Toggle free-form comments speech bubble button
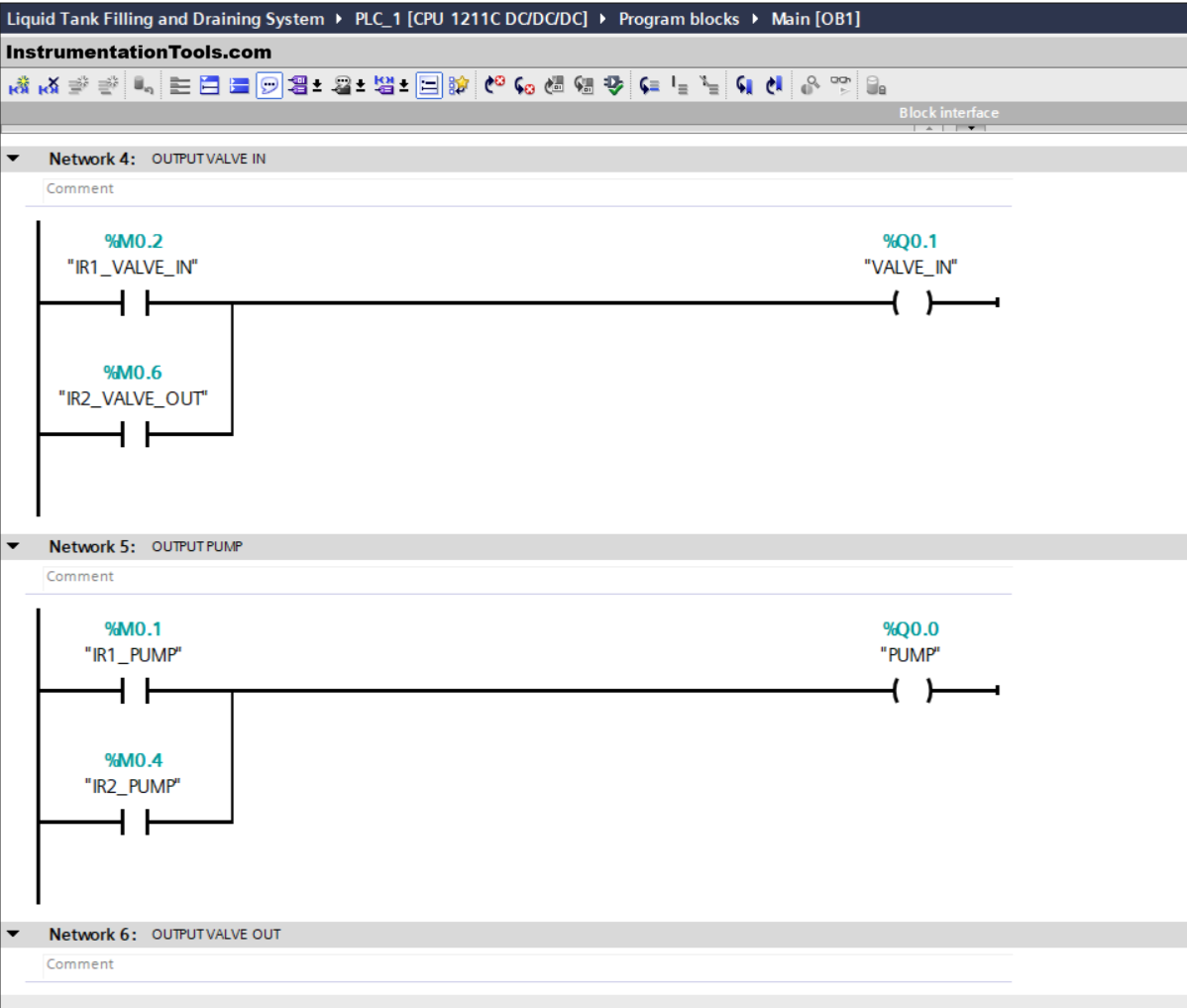1187x1008 pixels. pos(270,86)
